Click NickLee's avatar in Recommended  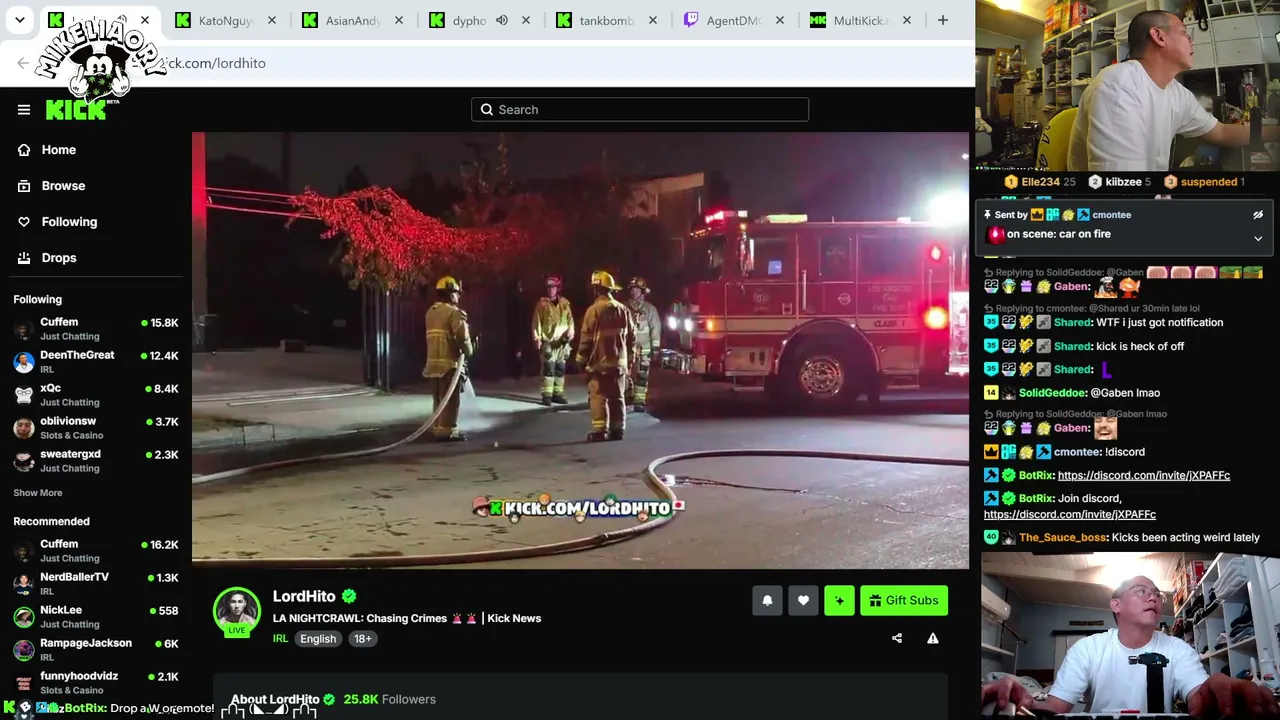24,617
